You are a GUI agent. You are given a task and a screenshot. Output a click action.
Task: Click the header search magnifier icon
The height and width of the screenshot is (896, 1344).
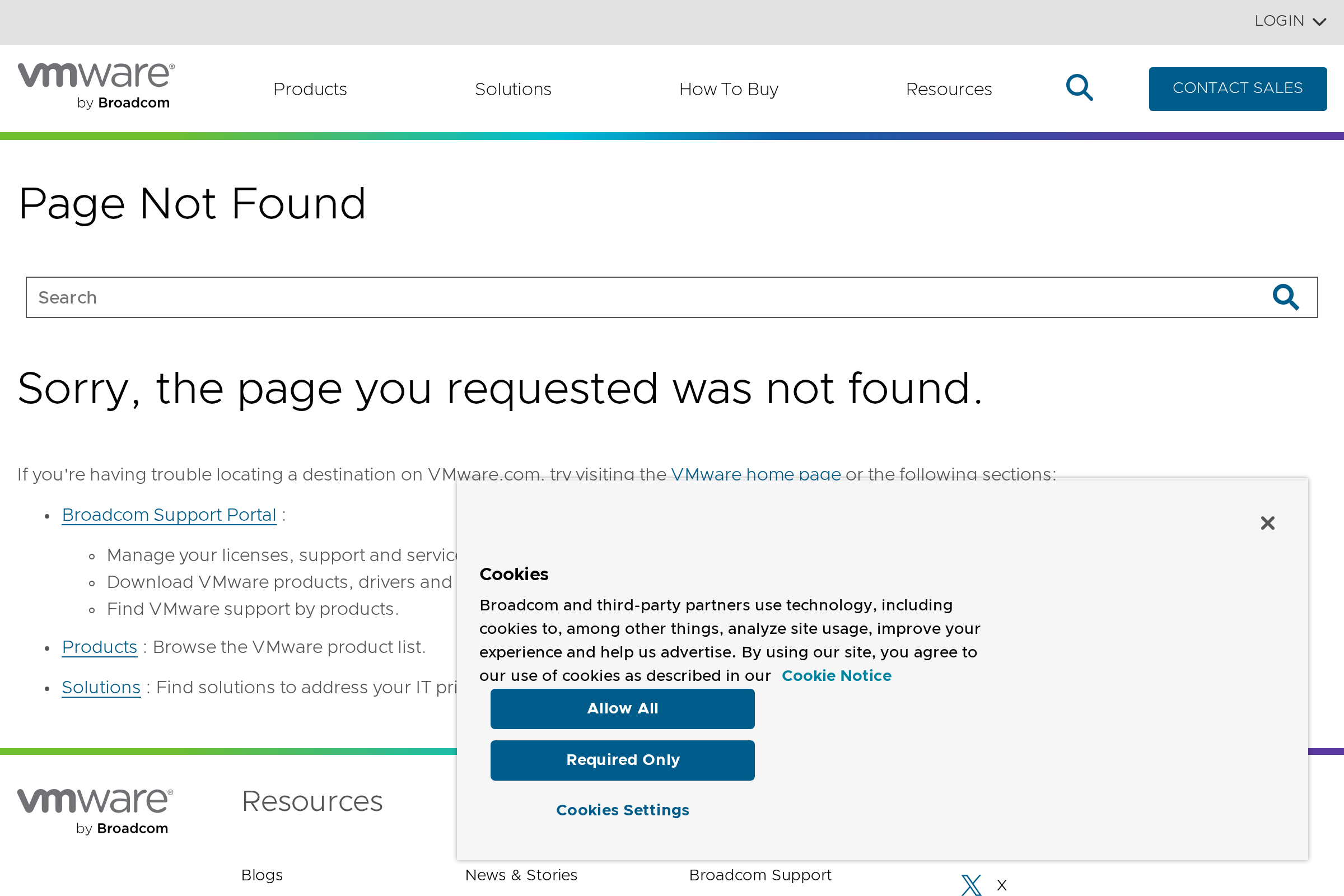(1079, 88)
